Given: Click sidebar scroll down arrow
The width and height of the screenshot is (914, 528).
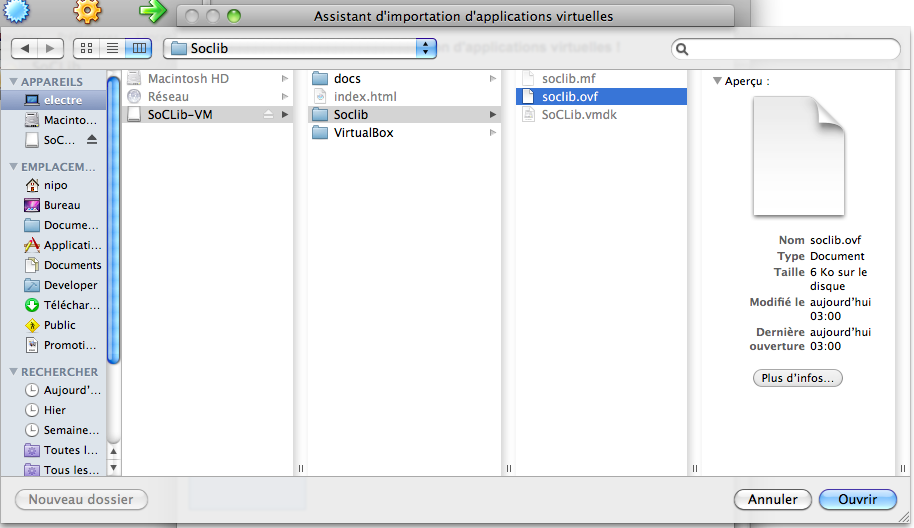Looking at the screenshot, I should pyautogui.click(x=114, y=467).
